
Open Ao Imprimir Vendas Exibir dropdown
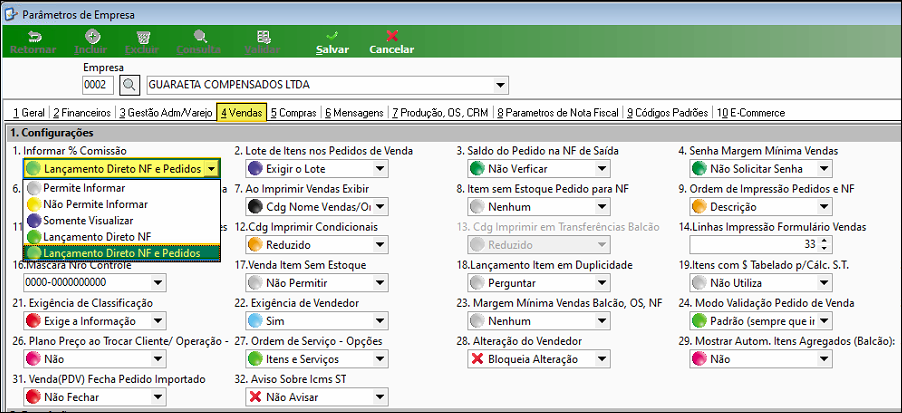coord(380,206)
